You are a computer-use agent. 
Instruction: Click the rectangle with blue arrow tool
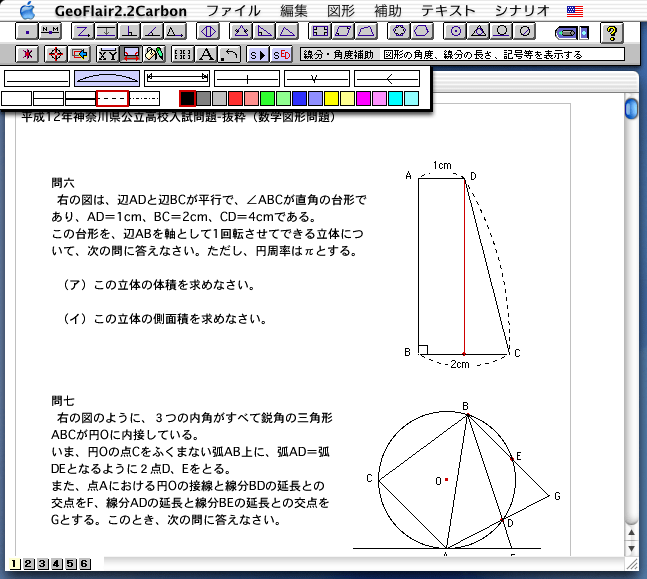point(79,54)
